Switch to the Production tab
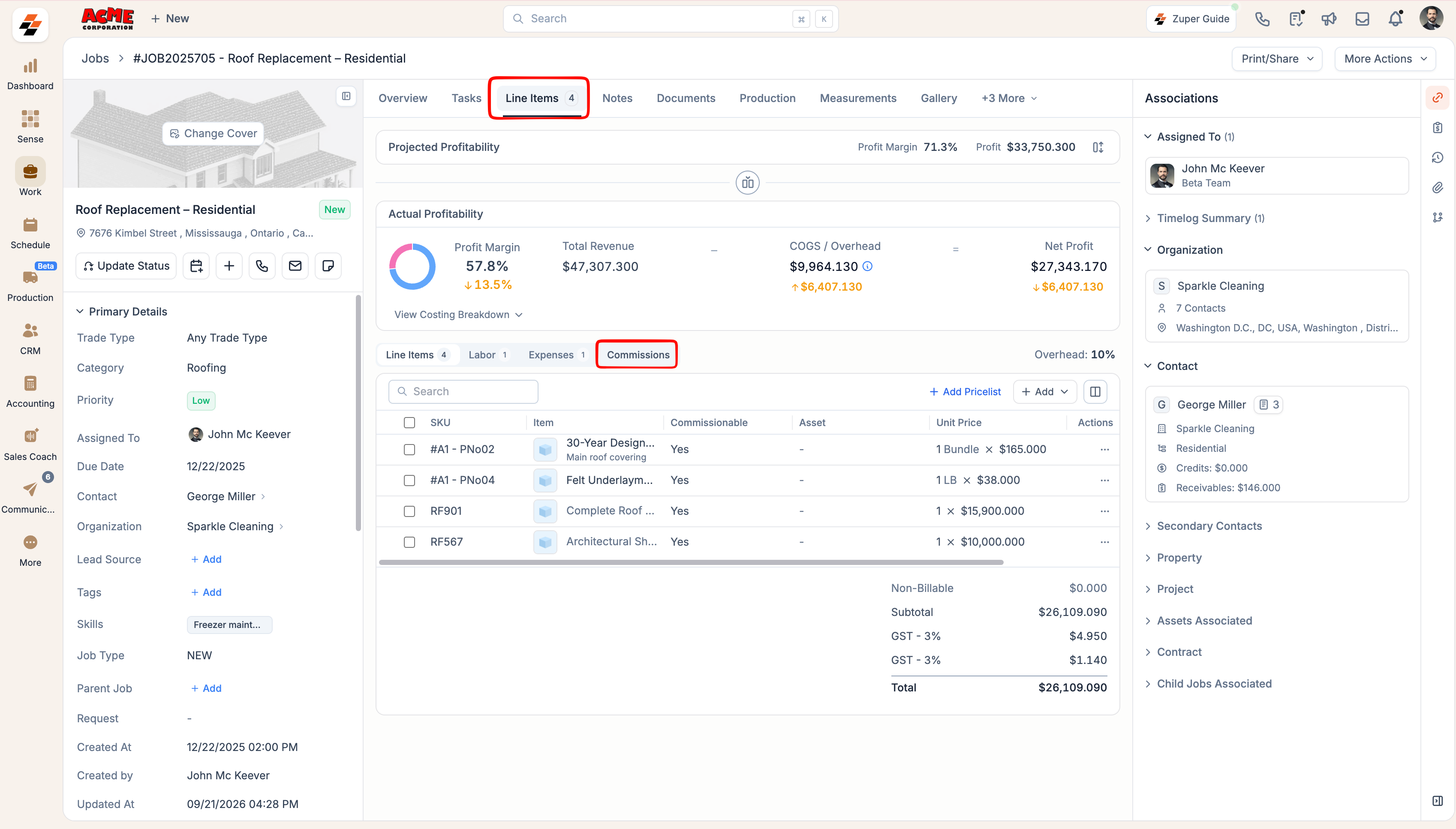 coord(767,99)
